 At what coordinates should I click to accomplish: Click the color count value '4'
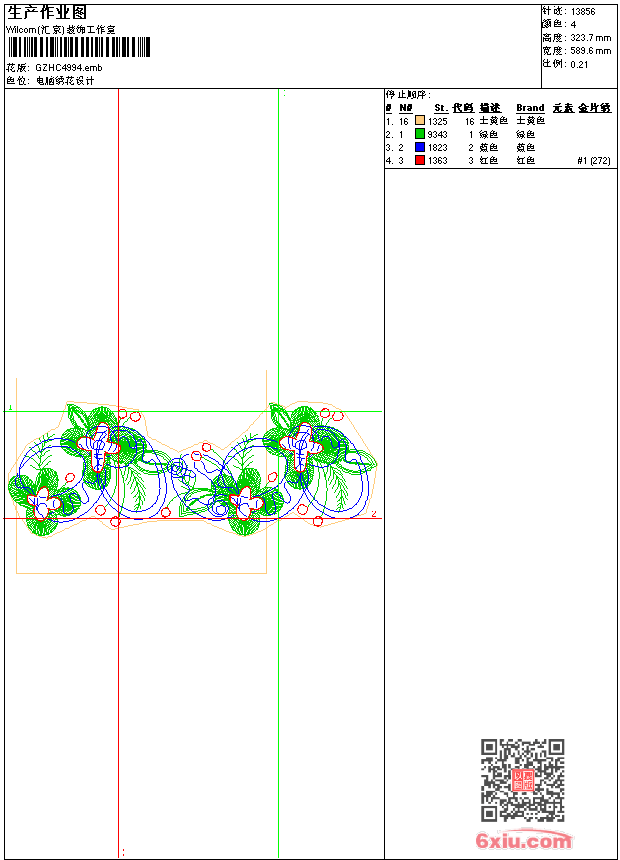[x=573, y=25]
